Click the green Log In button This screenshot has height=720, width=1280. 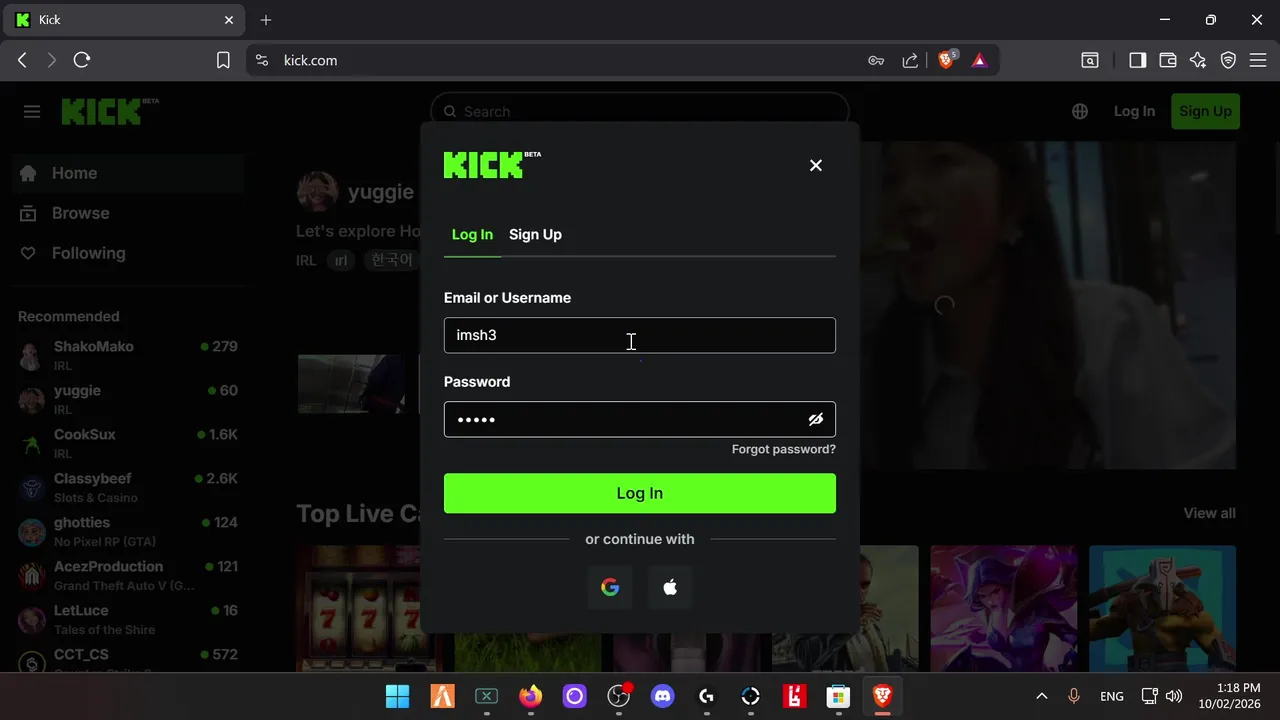[x=640, y=493]
